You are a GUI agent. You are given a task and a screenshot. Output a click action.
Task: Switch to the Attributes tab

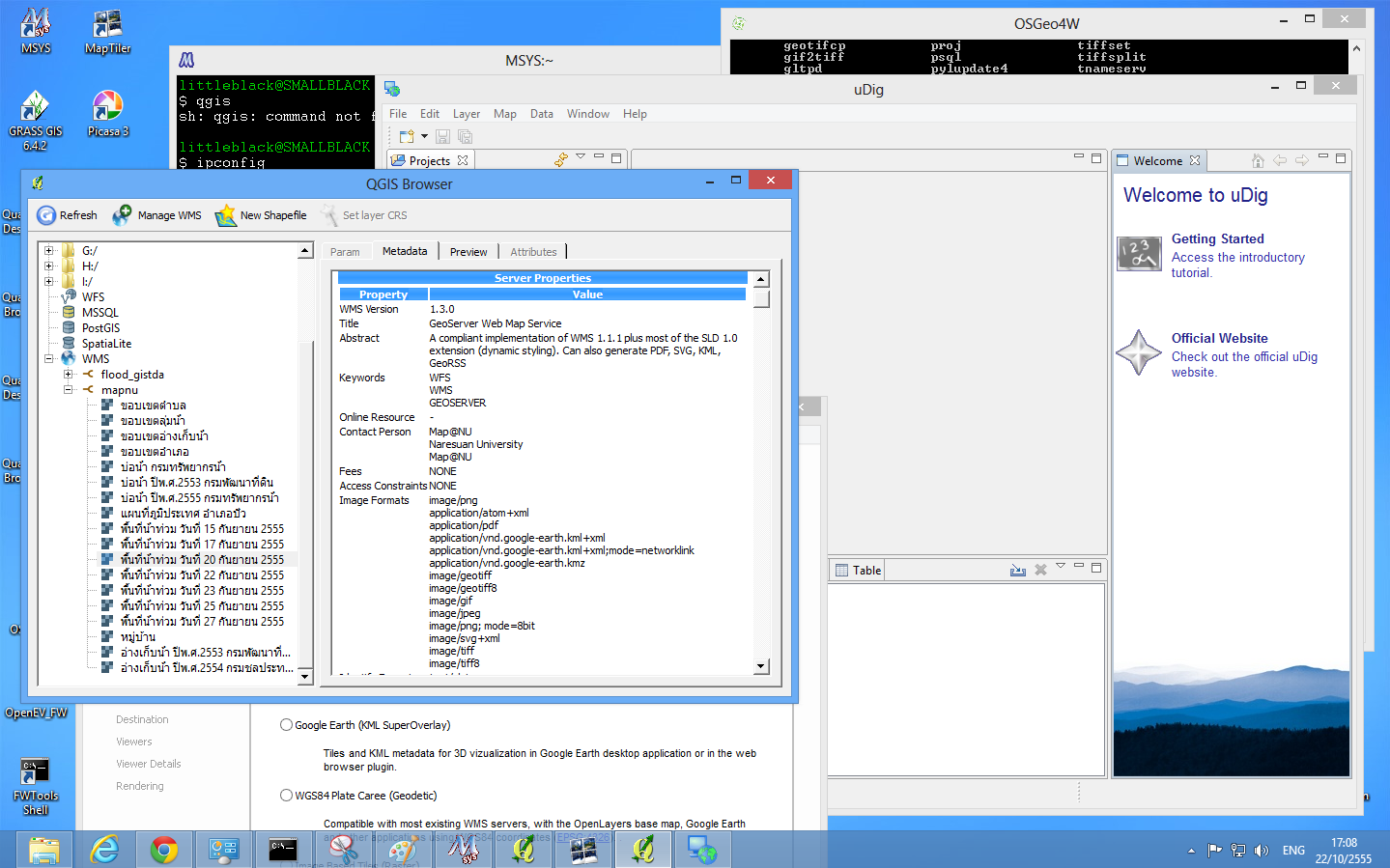coord(533,252)
